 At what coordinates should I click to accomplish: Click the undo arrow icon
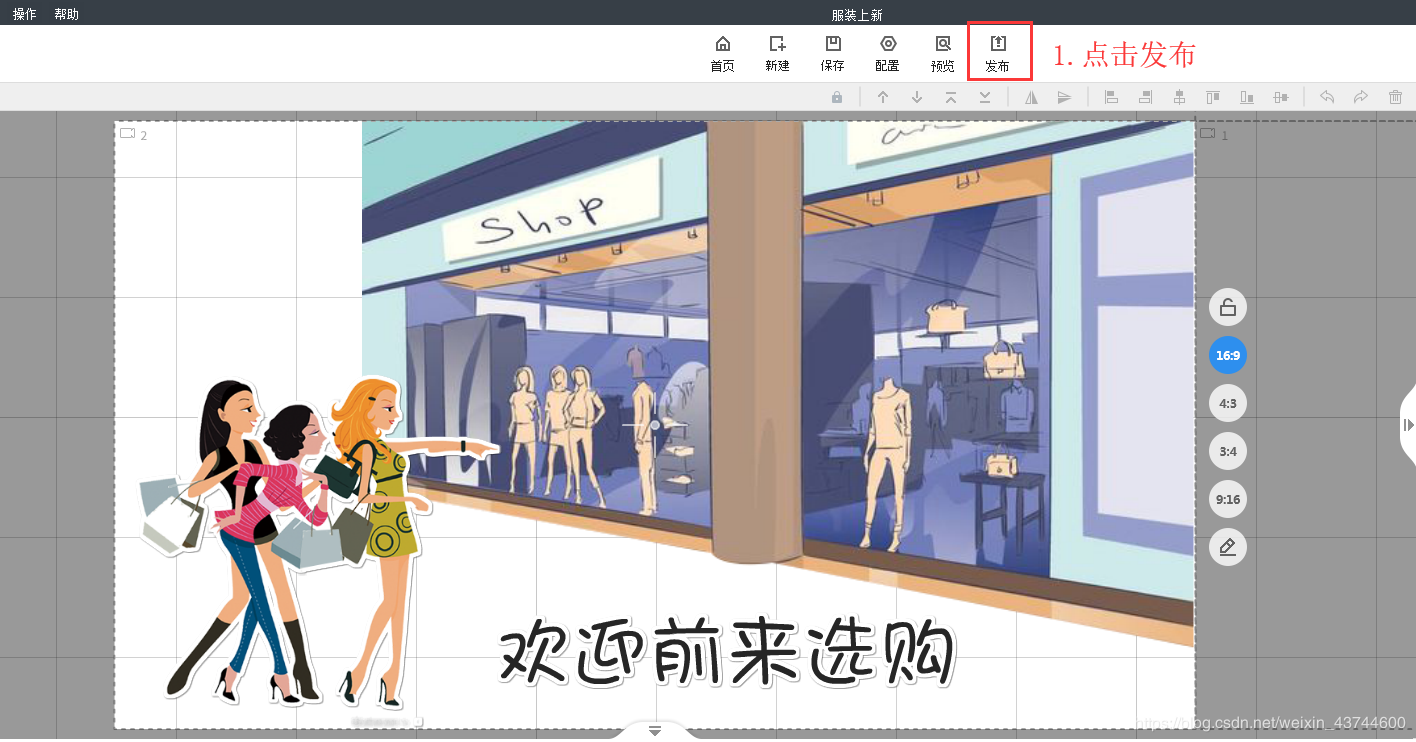point(1327,97)
